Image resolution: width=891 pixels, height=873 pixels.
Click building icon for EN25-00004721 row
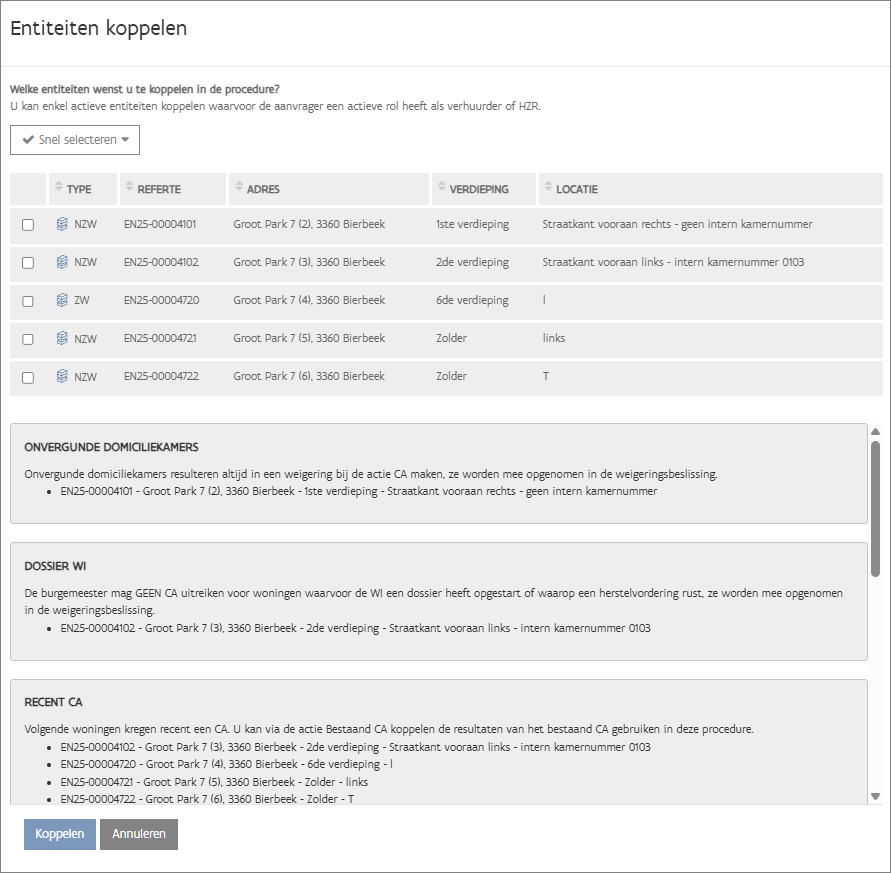(62, 338)
